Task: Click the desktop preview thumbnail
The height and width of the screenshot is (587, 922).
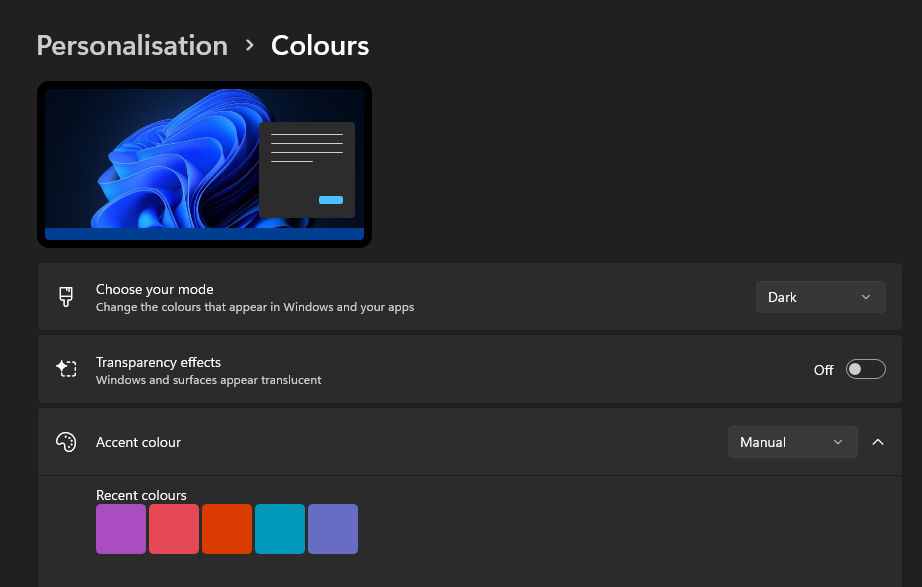Action: click(204, 164)
